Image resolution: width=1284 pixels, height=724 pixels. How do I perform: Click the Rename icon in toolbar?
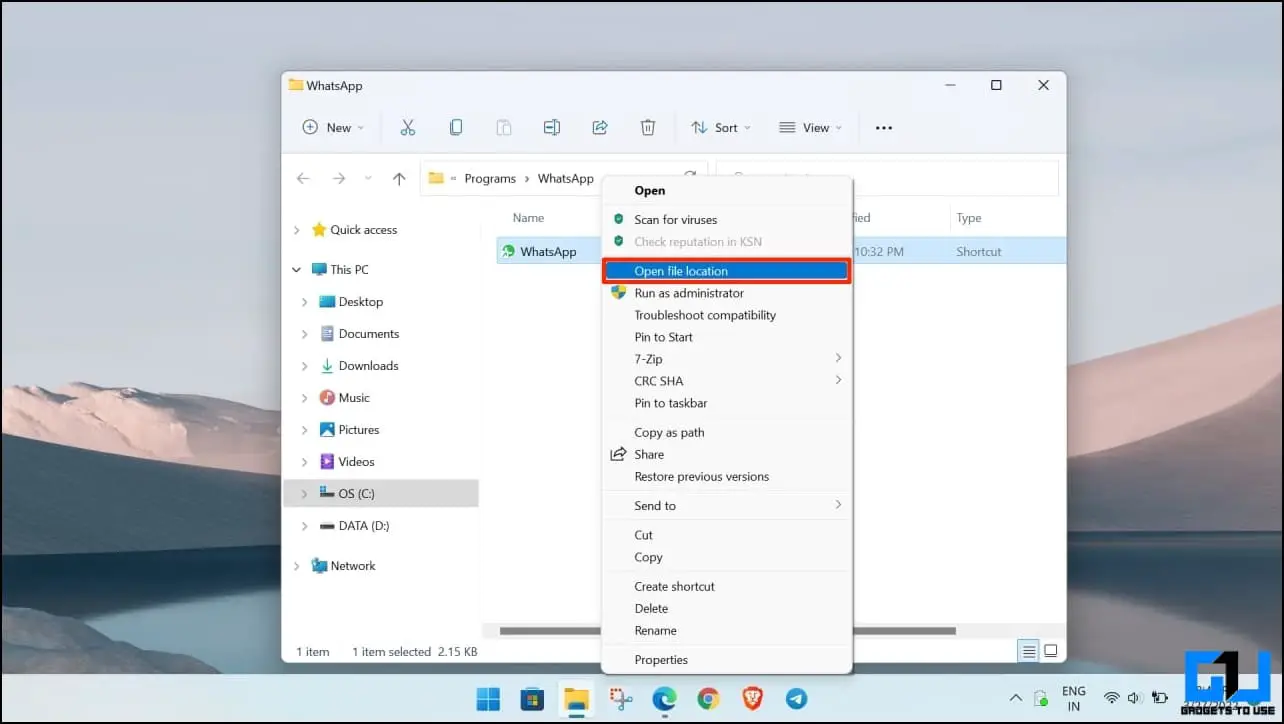tap(552, 128)
